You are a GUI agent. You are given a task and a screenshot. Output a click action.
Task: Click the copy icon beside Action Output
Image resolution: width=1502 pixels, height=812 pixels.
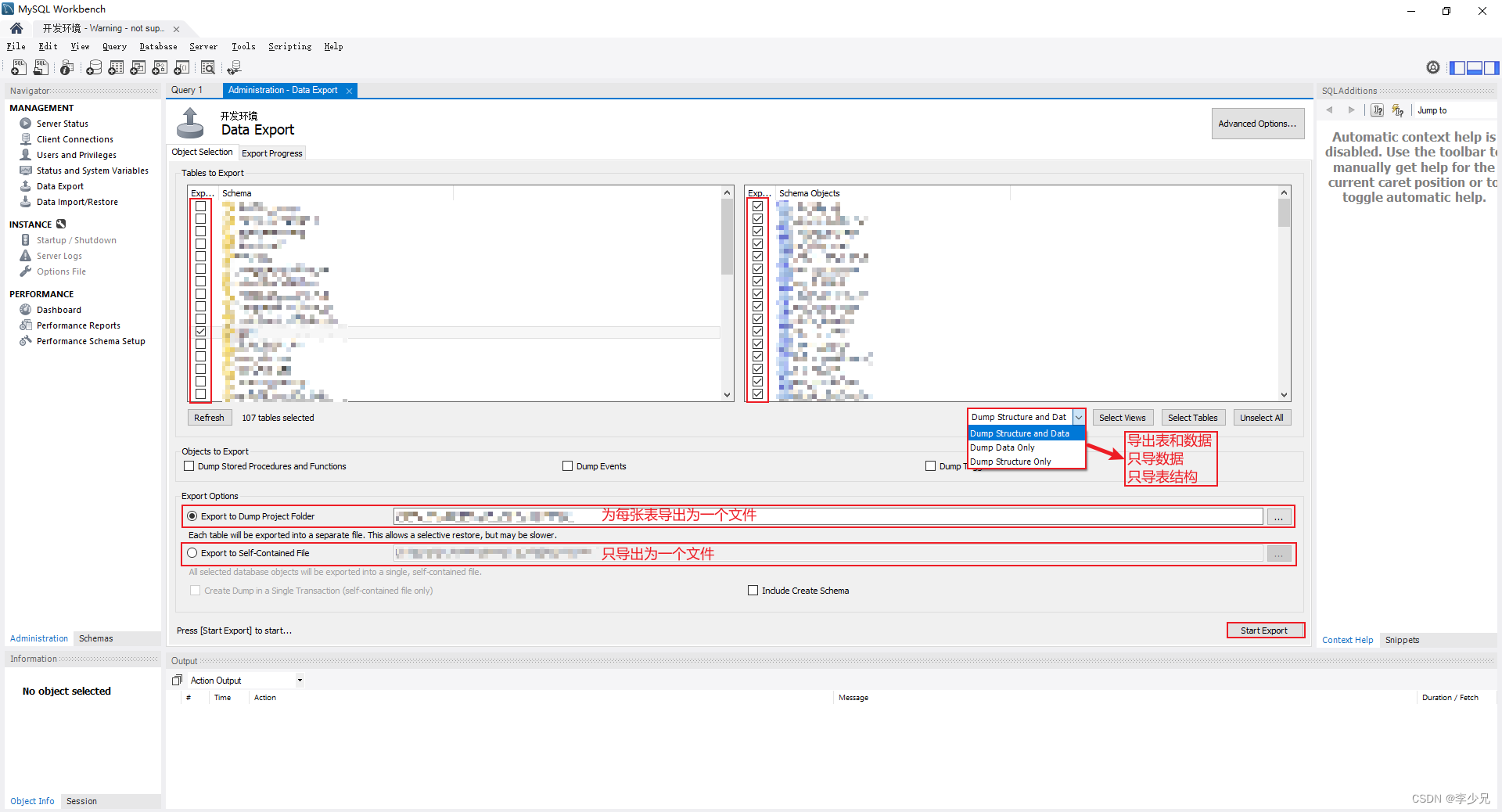178,680
